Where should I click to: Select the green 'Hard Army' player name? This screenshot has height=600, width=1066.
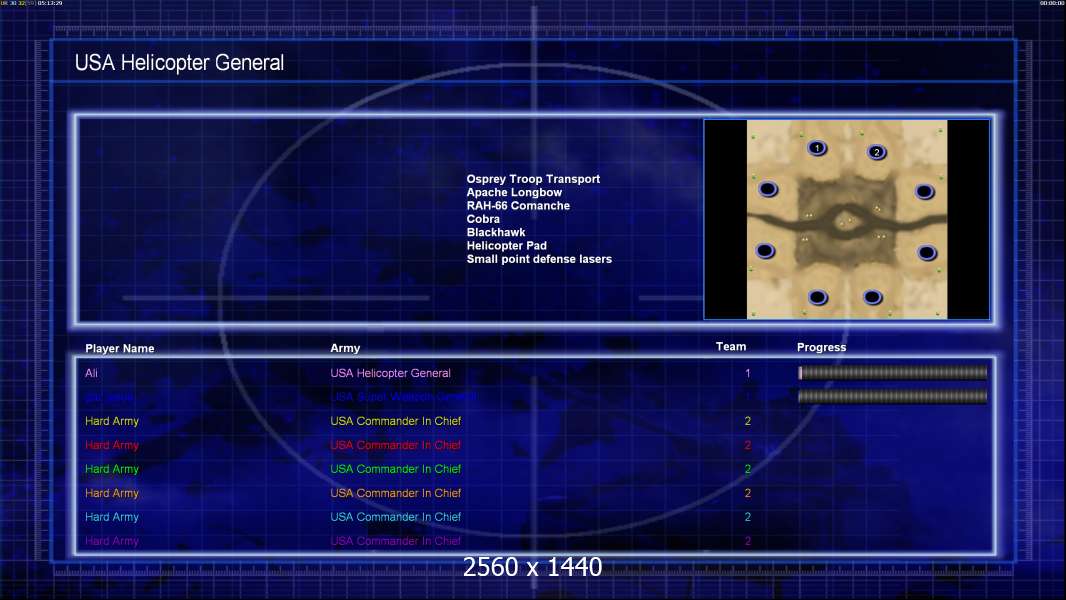coord(111,469)
